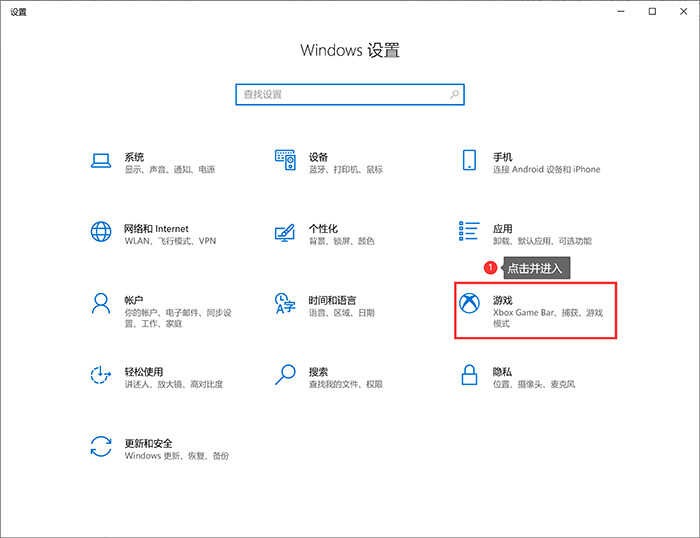This screenshot has width=700, height=538.
Task: Click the clock-and-letter icon for 时间和语言
Action: coord(285,303)
